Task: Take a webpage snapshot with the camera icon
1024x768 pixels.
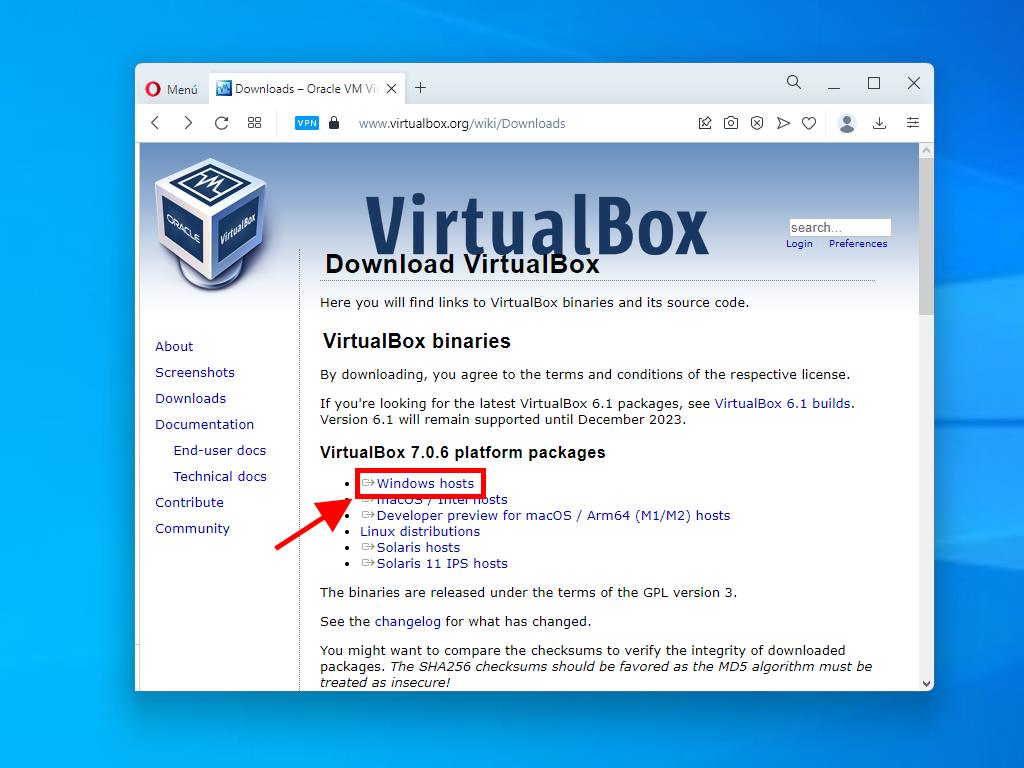Action: 731,122
